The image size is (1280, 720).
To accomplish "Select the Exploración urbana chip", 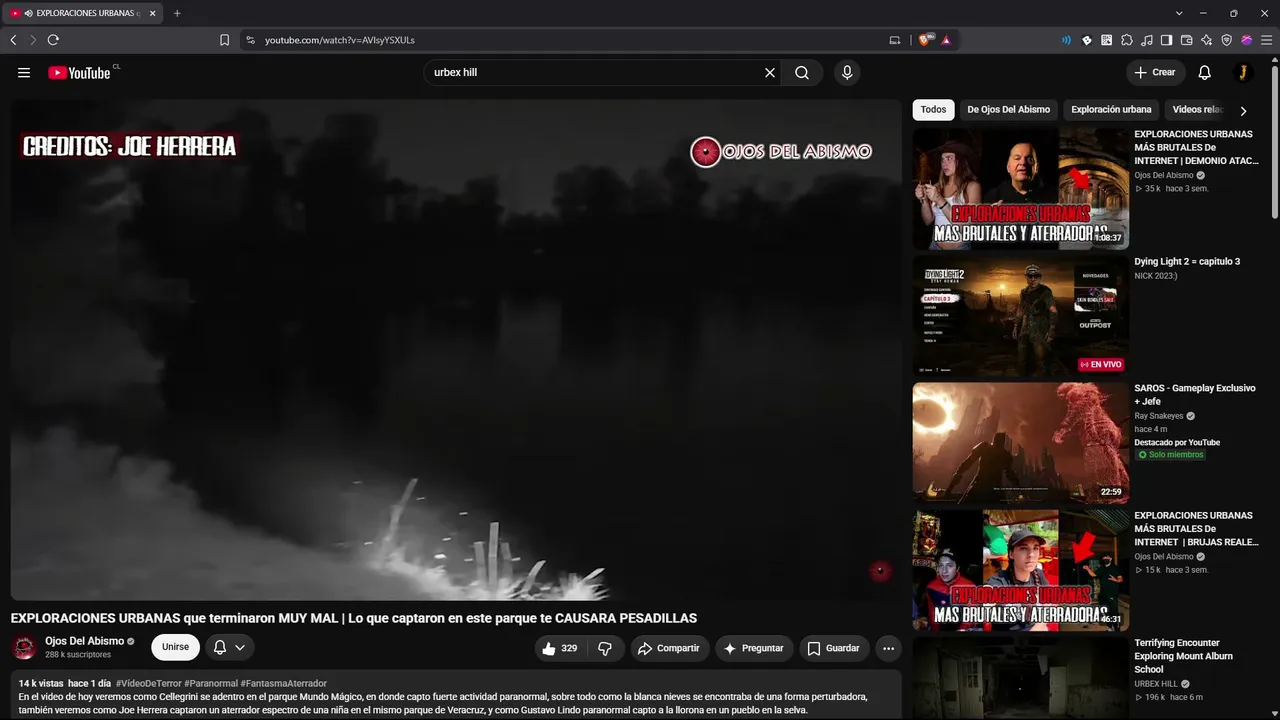I will pos(1111,110).
